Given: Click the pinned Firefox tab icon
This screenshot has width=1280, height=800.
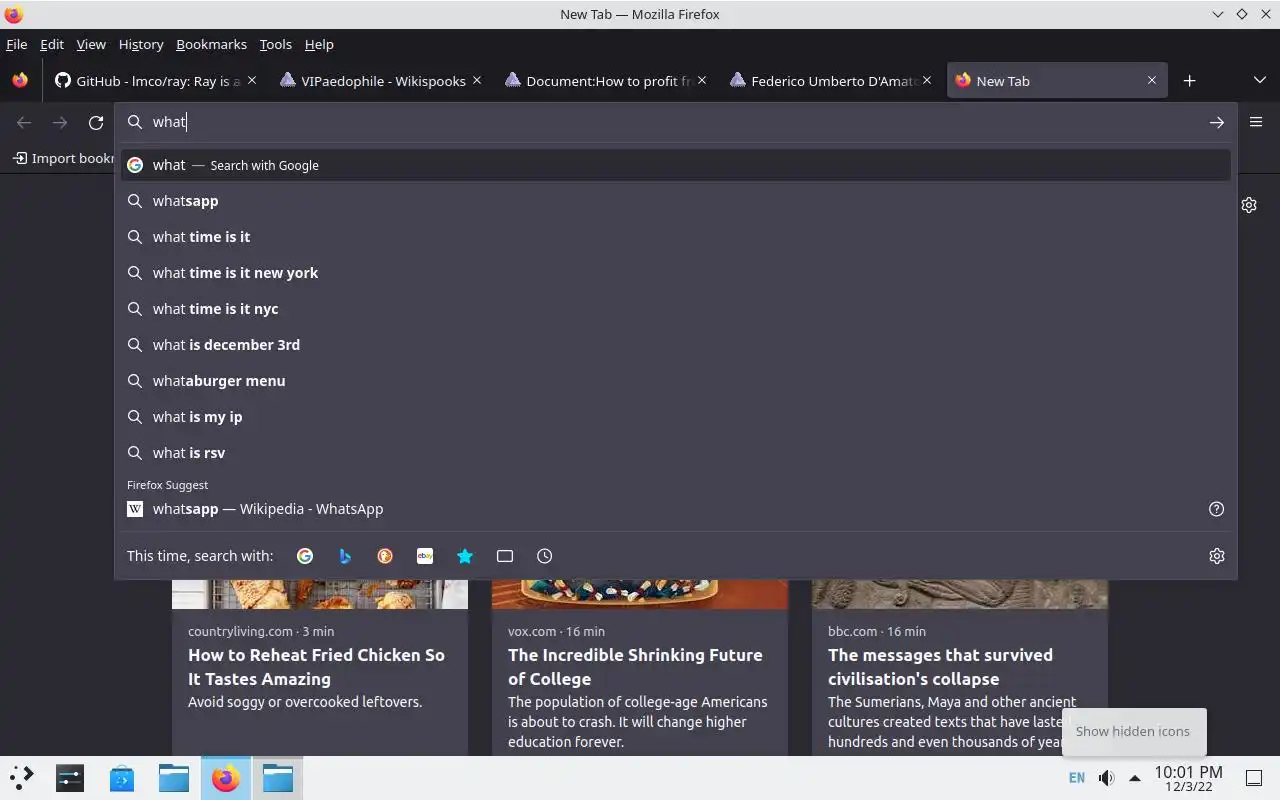Looking at the screenshot, I should pyautogui.click(x=20, y=81).
